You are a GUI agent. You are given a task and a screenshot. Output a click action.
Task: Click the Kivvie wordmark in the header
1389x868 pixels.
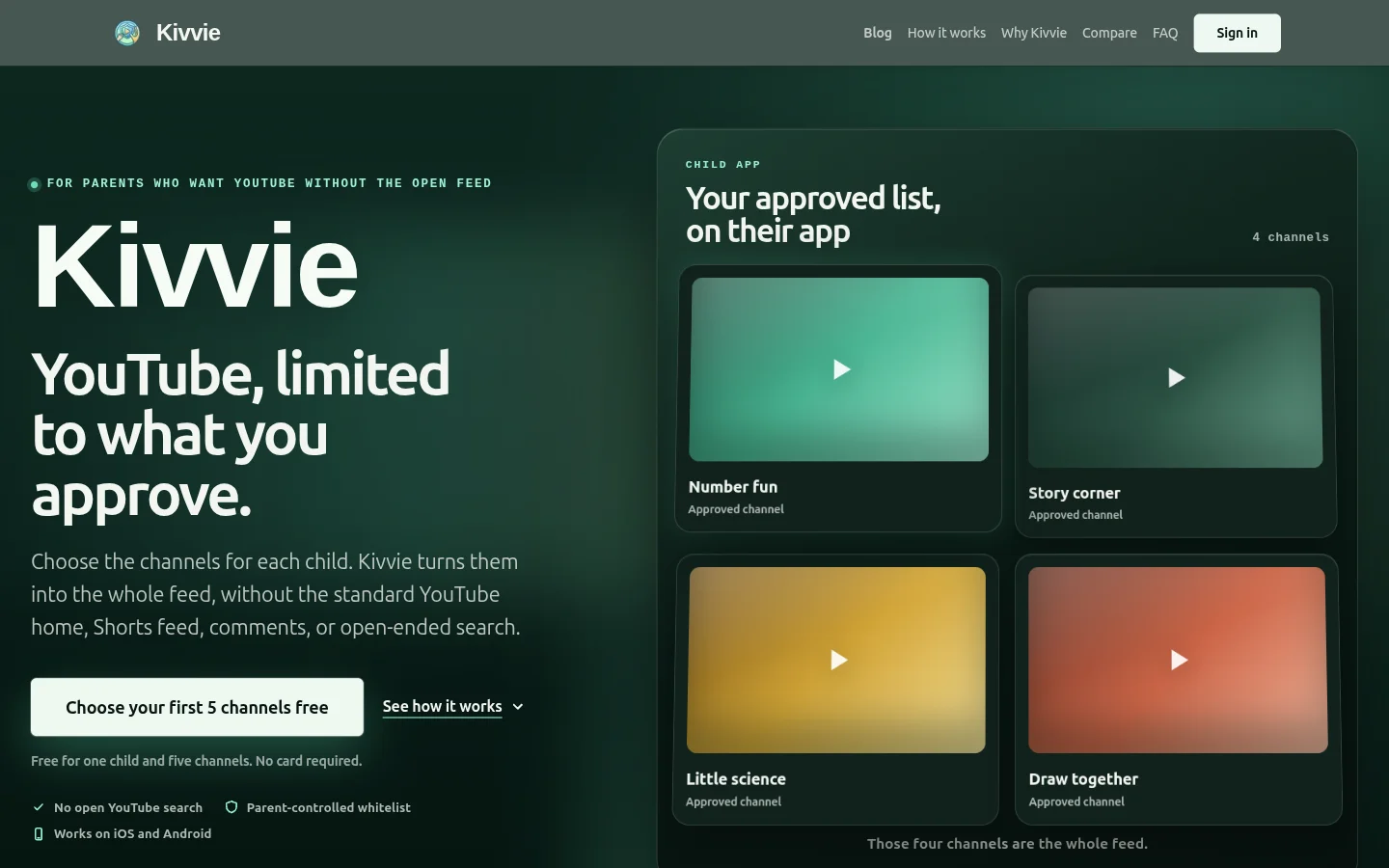pyautogui.click(x=188, y=33)
